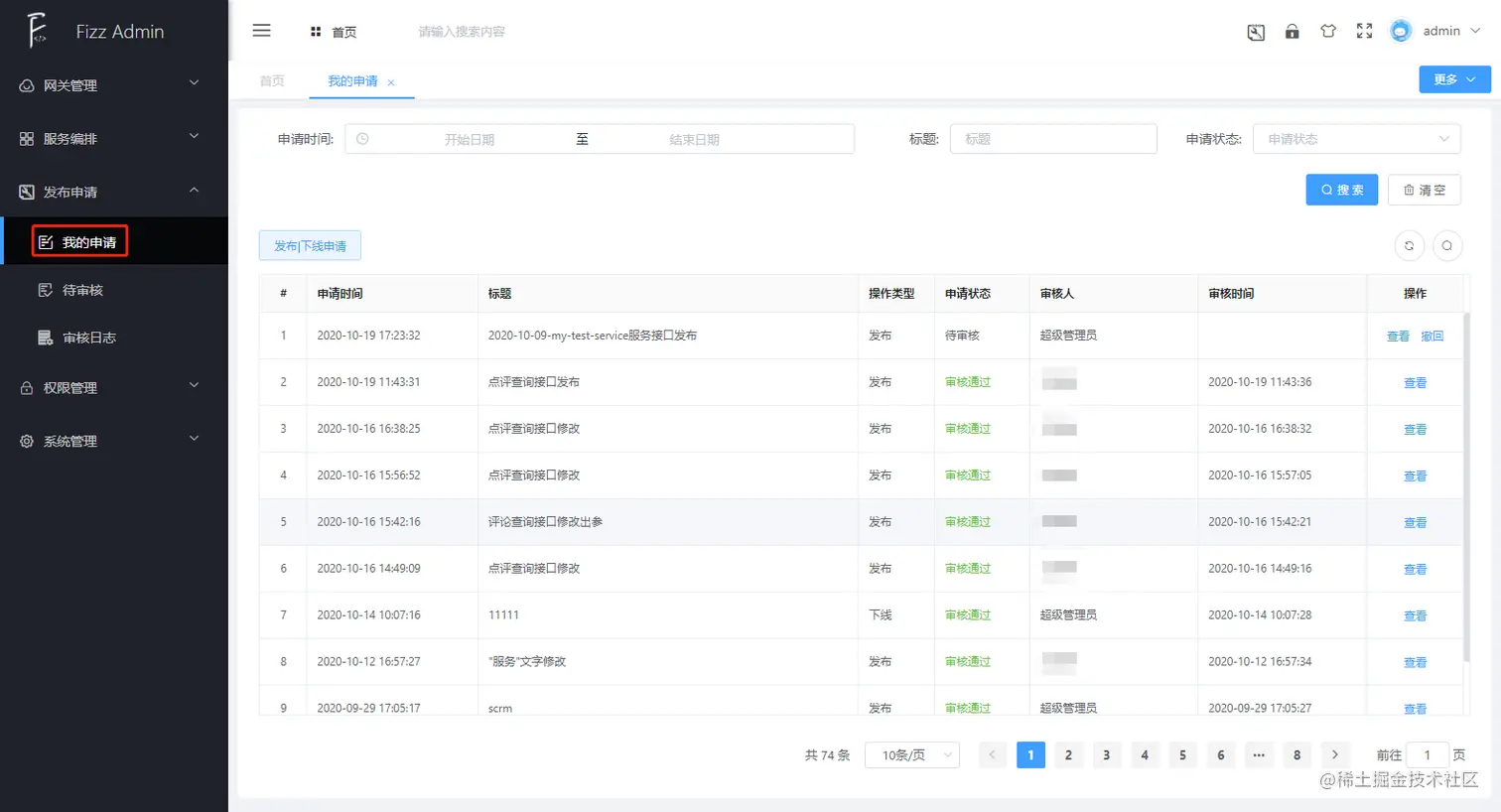Toggle fullscreen mode icon

coord(1364,32)
